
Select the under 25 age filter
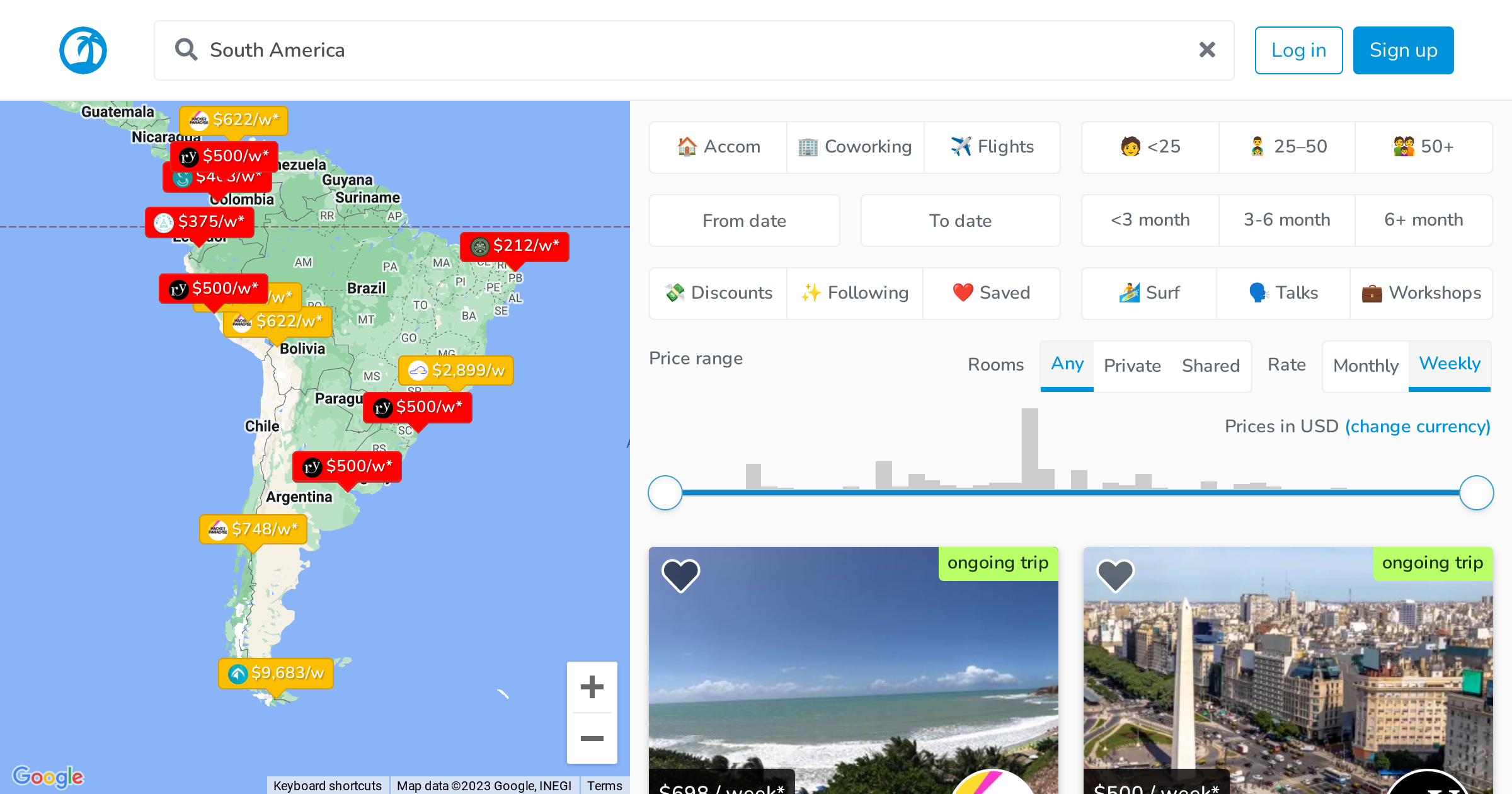(x=1150, y=147)
